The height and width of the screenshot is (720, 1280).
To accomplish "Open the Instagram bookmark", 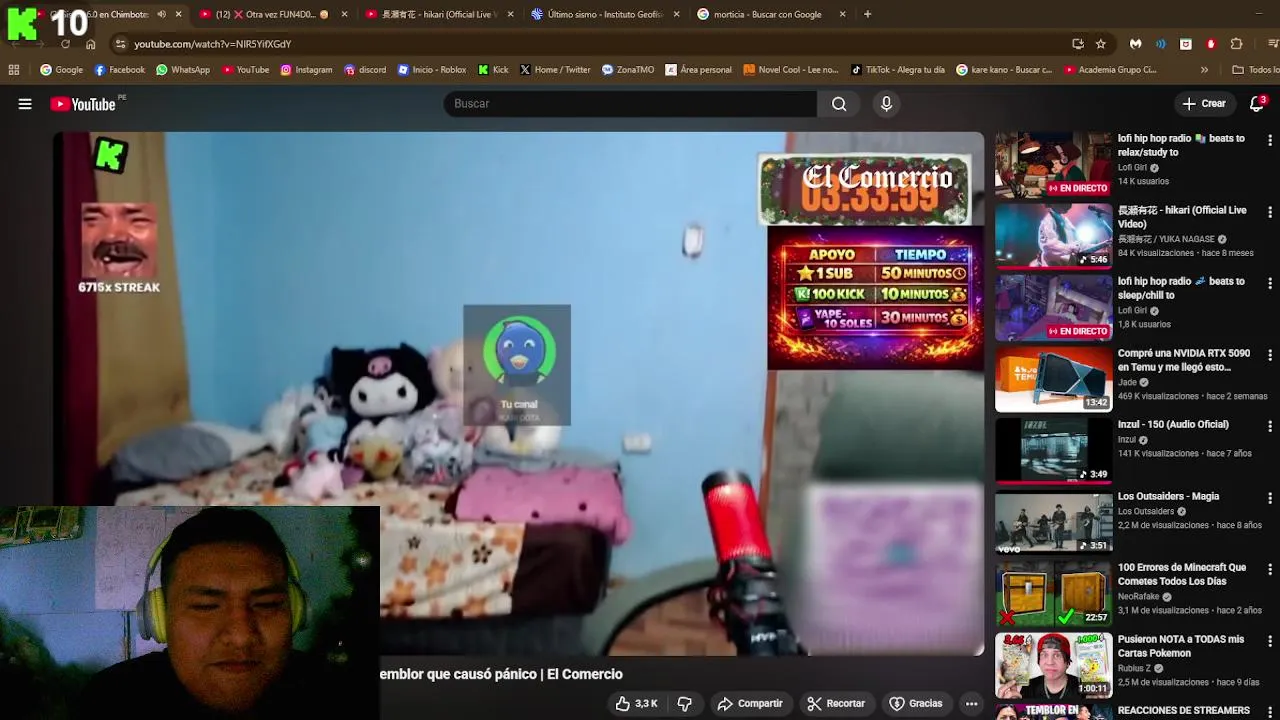I will 306,70.
